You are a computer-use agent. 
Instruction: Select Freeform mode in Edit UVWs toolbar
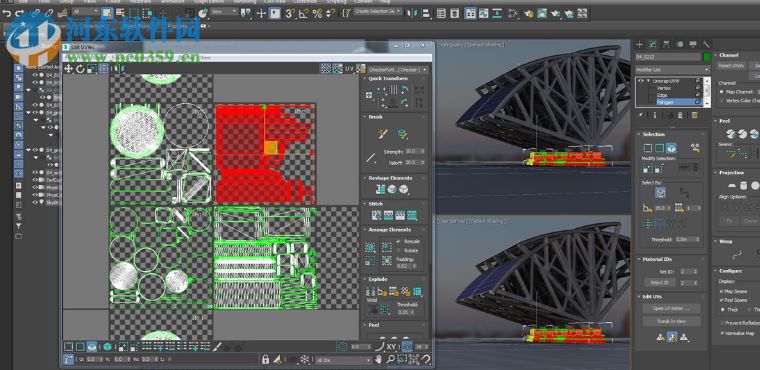(103, 69)
